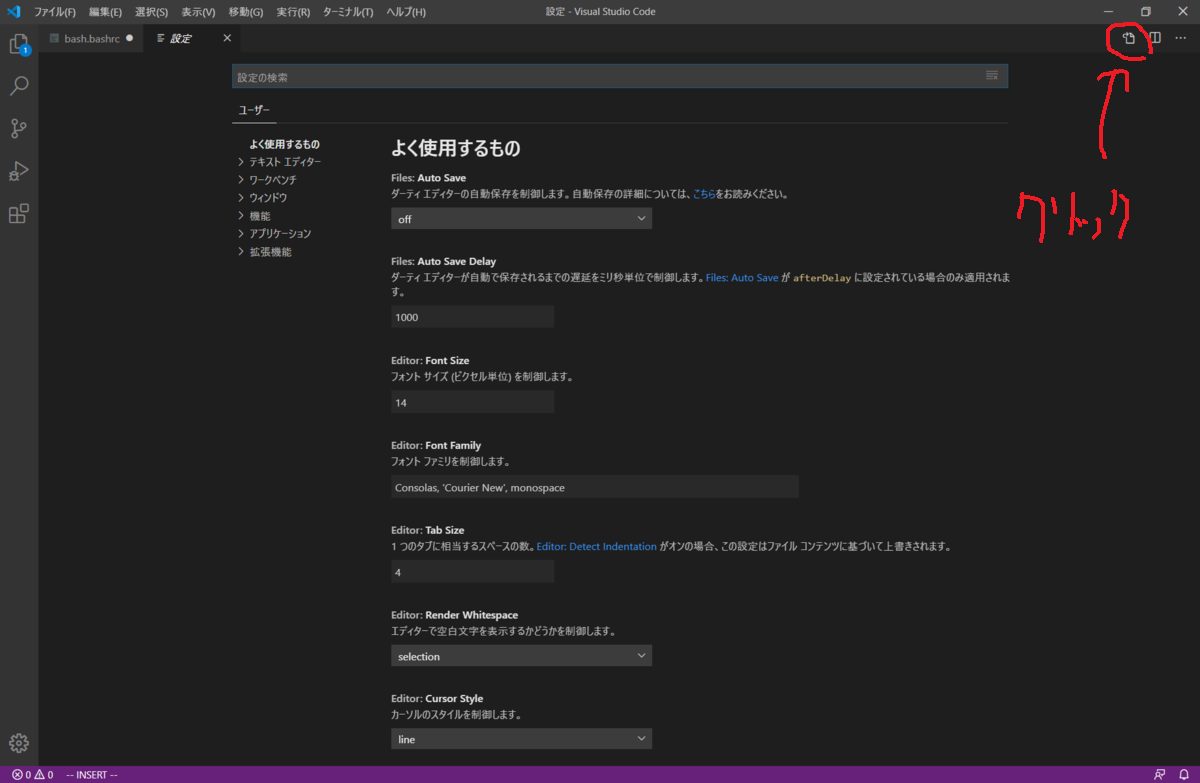Screen dimensions: 1200x783
Task: Open the Extensions view
Action: (x=19, y=214)
